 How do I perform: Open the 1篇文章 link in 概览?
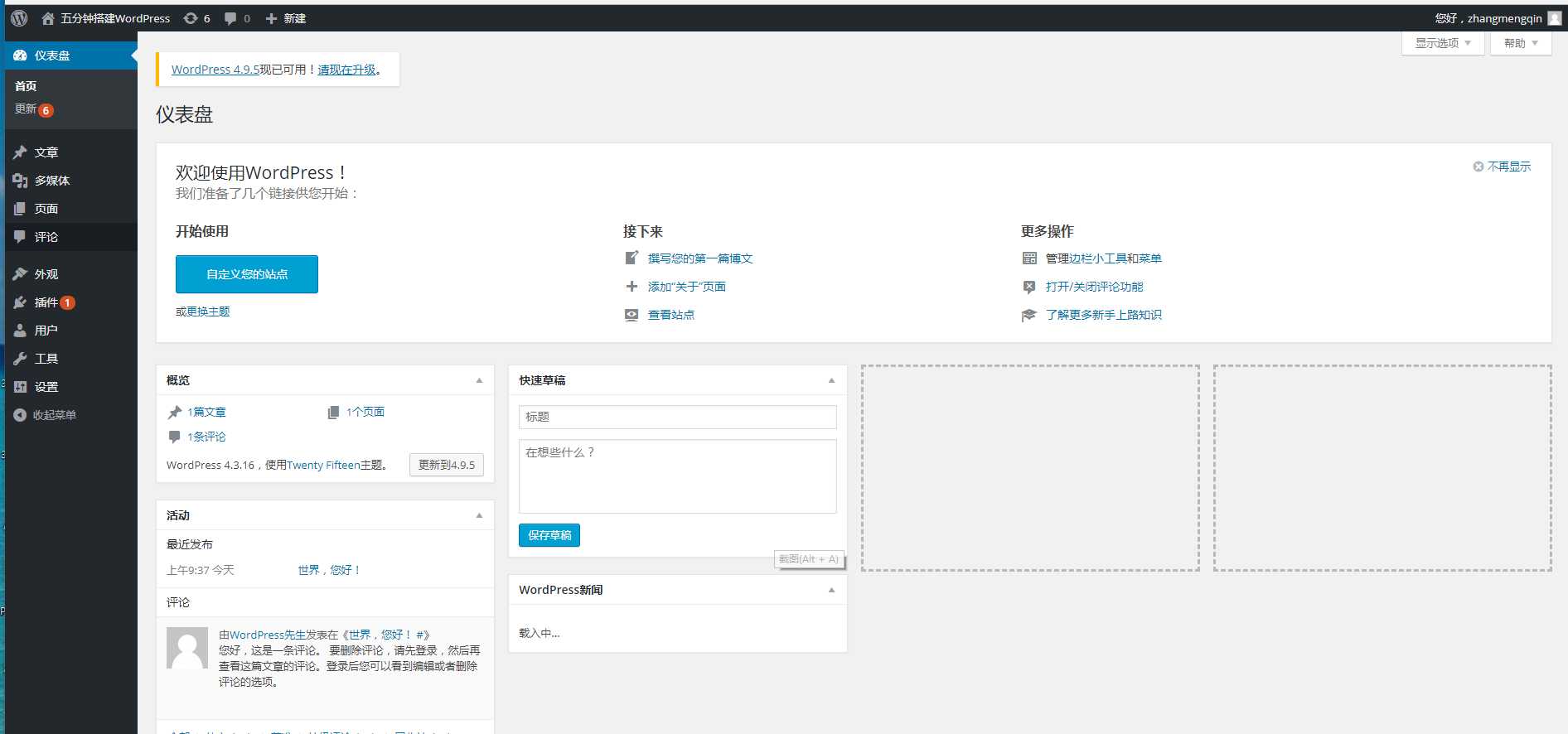[206, 412]
